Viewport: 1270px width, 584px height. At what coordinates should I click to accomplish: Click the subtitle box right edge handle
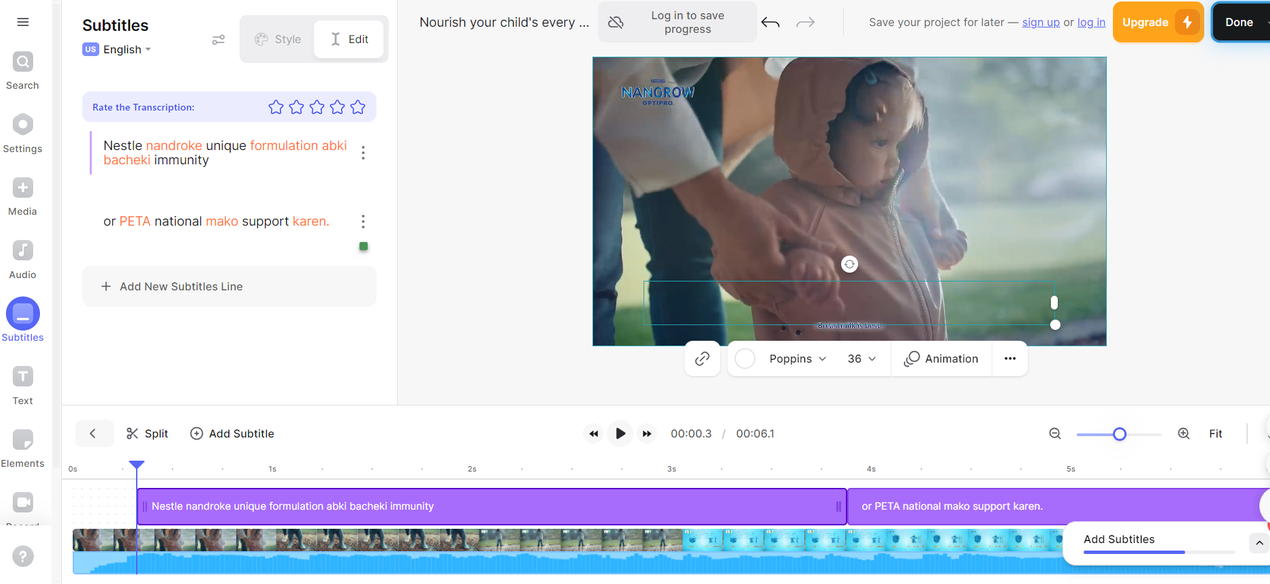click(1054, 302)
